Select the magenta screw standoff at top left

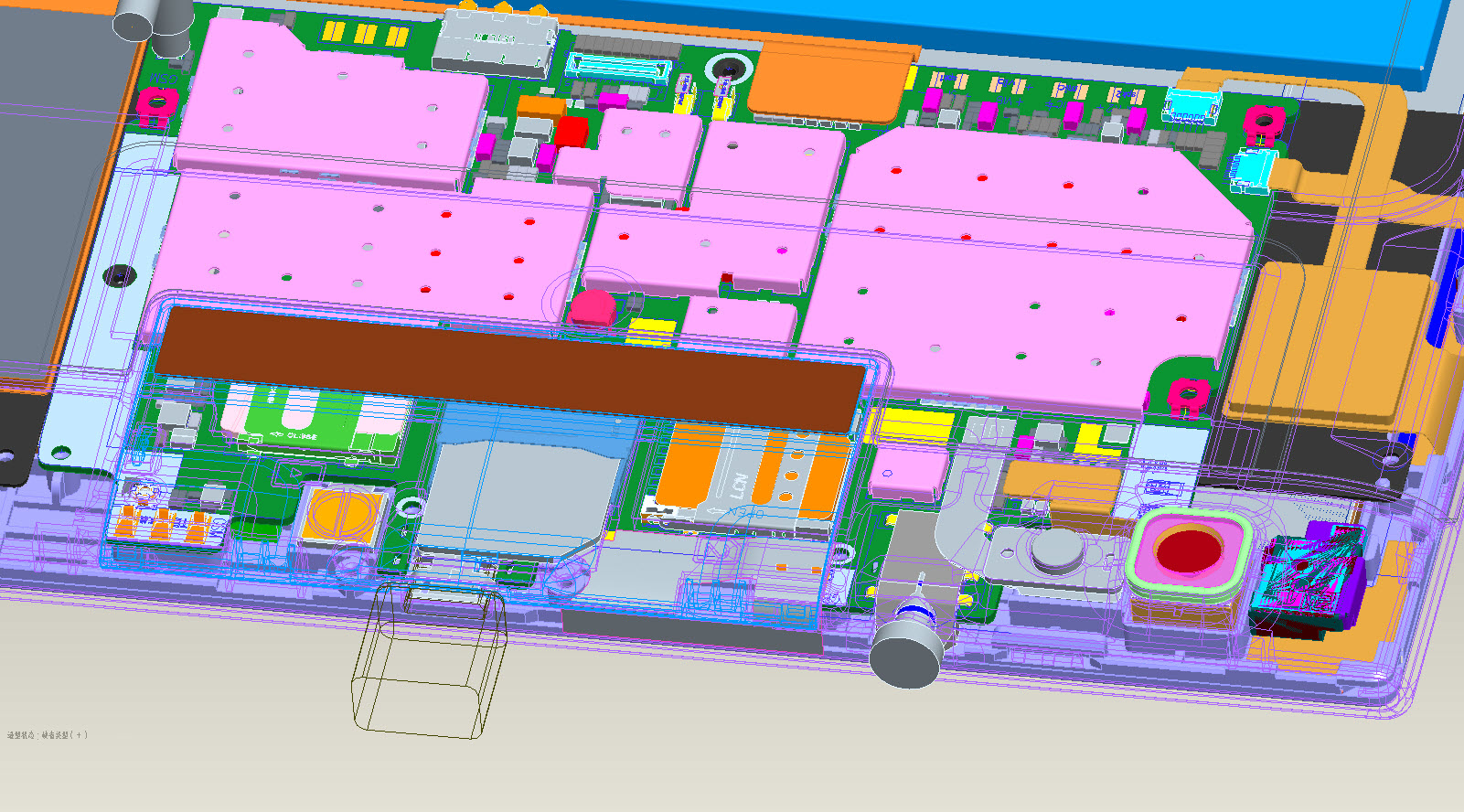(156, 103)
